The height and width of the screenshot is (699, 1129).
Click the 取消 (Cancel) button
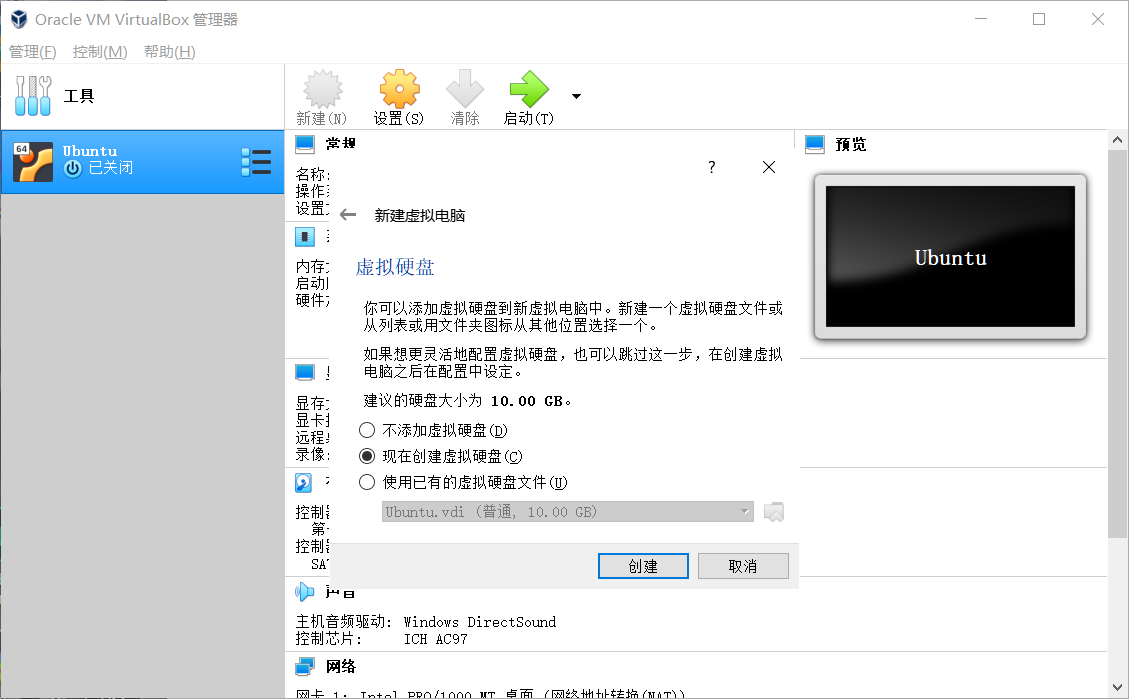(743, 566)
